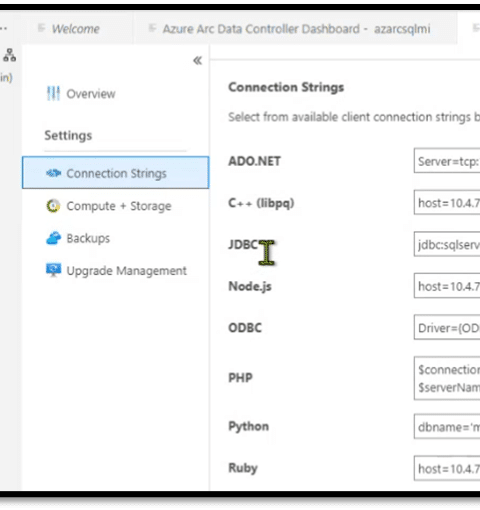Image resolution: width=480 pixels, height=510 pixels.
Task: Click the Settings section header
Action: [68, 135]
